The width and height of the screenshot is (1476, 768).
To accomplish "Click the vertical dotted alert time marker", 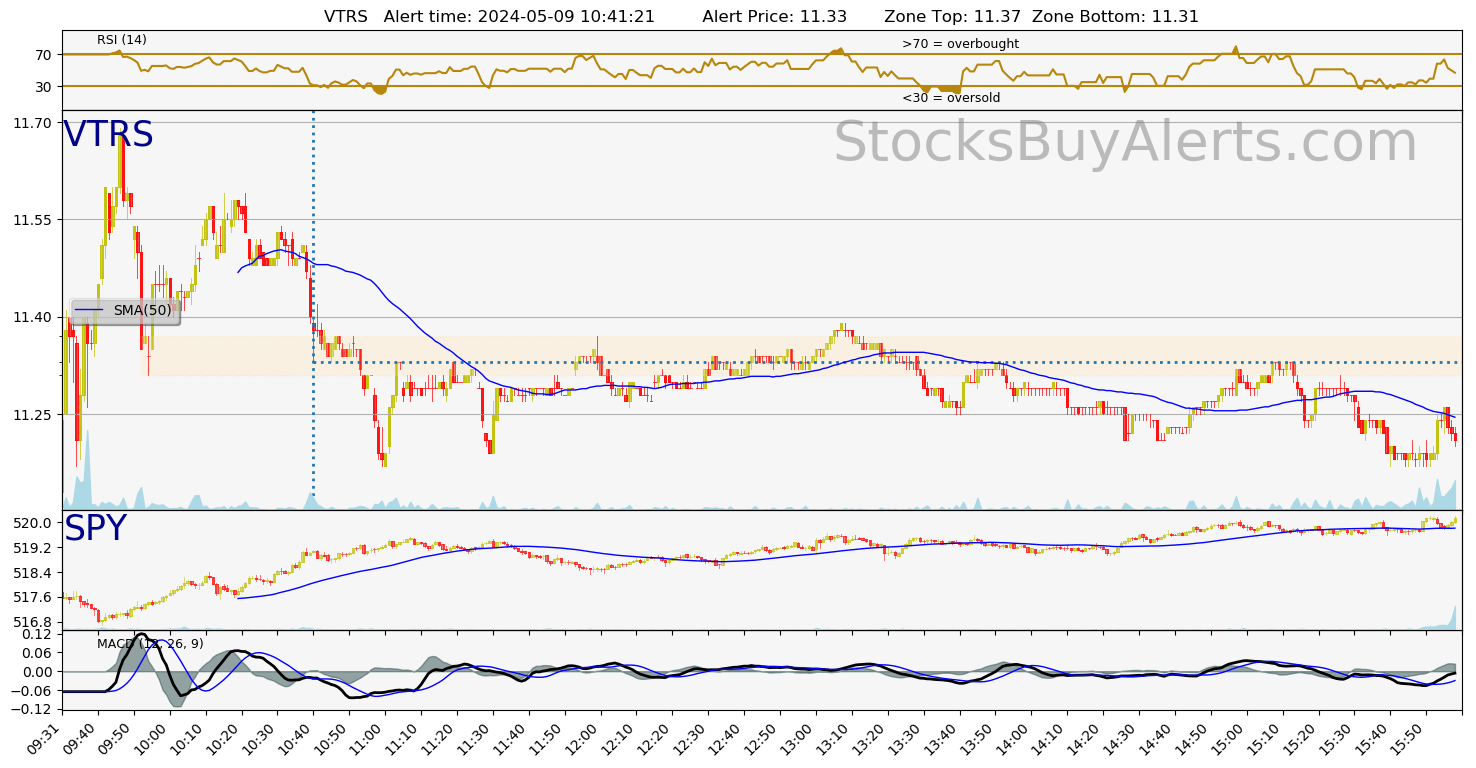I will tap(313, 310).
